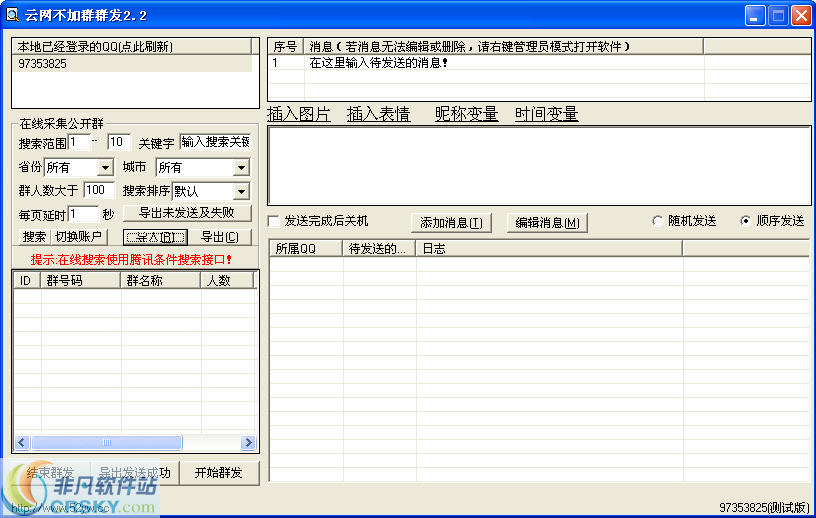Click the 群号码 column header
The image size is (816, 518).
pos(81,281)
